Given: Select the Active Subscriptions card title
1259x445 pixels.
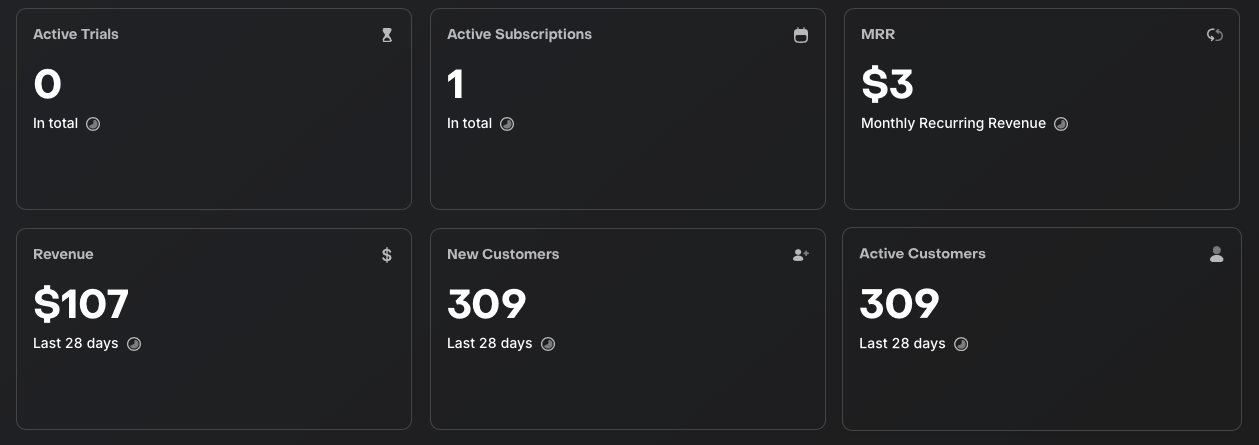Looking at the screenshot, I should (x=519, y=34).
